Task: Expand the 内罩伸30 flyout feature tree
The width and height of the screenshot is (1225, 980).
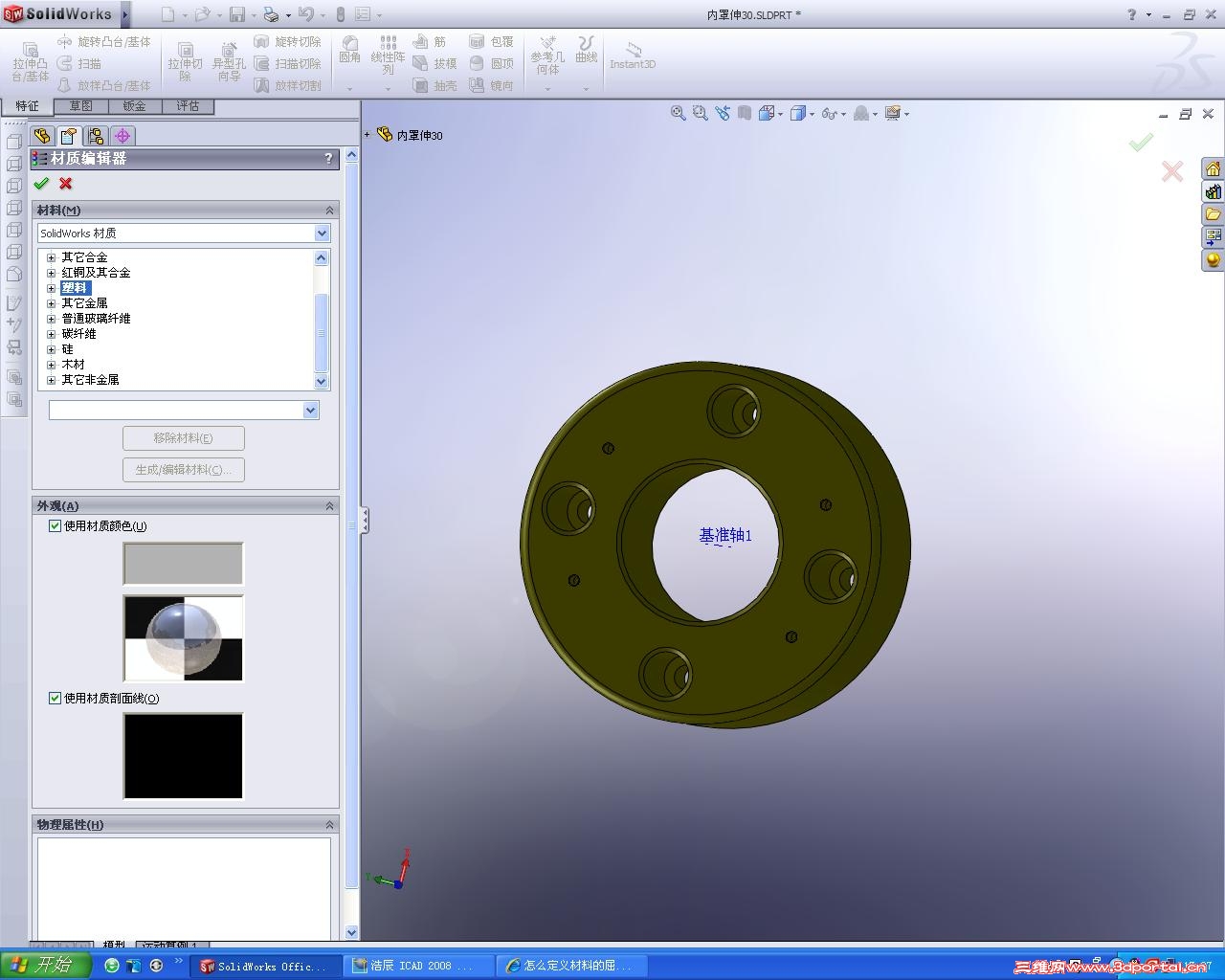Action: (367, 135)
